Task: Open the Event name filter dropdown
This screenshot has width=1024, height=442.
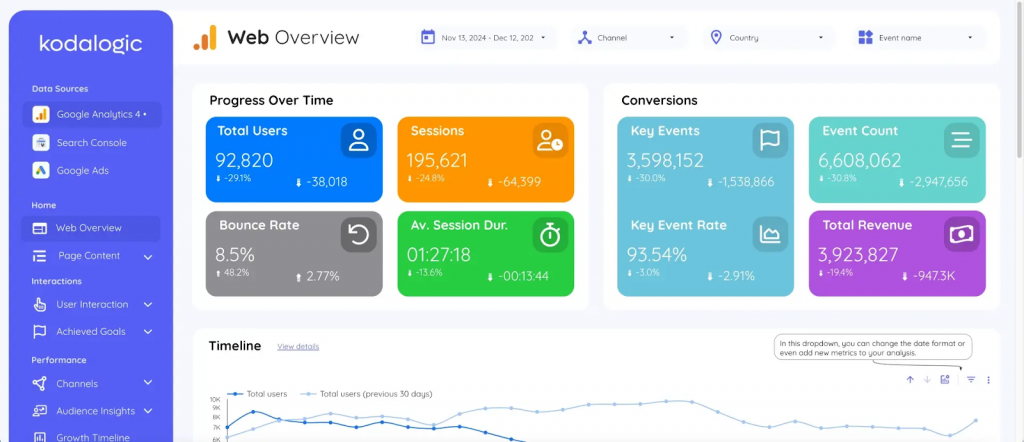Action: 916,38
